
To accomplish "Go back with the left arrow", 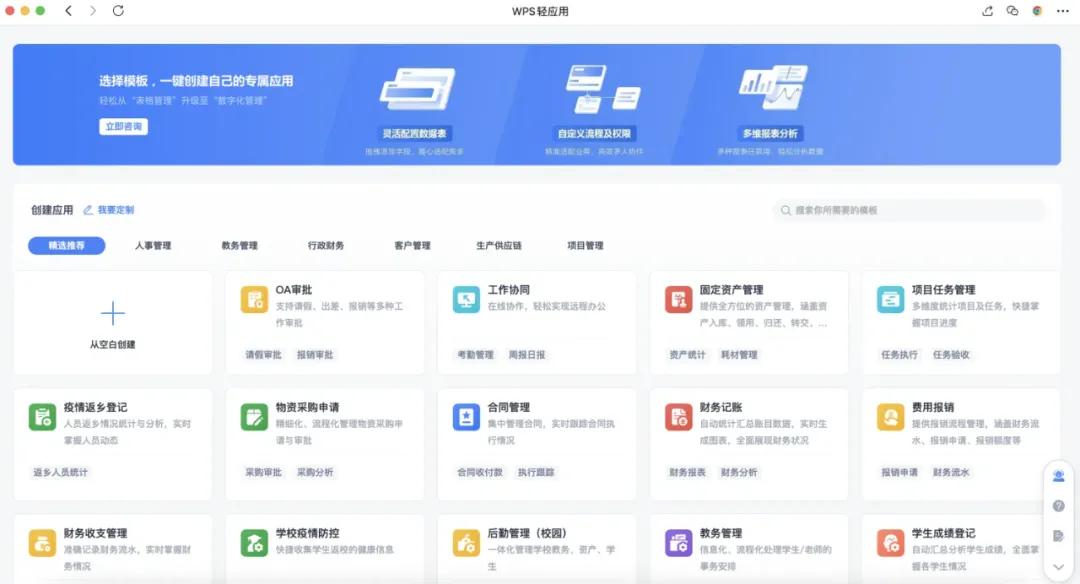I will coord(68,10).
